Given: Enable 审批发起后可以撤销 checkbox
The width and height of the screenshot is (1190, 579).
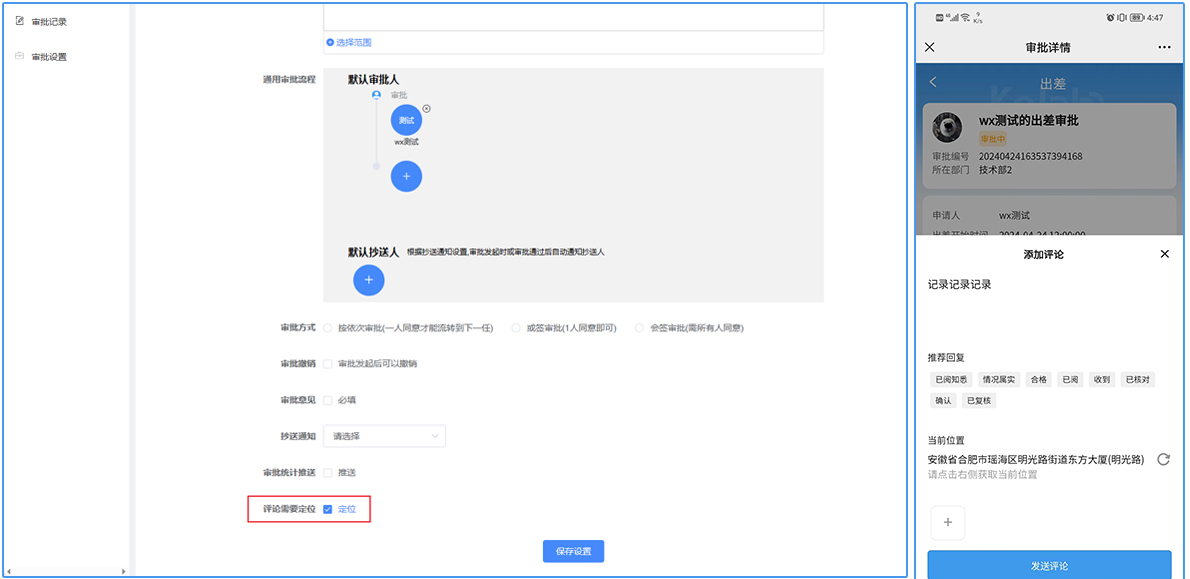Looking at the screenshot, I should tap(328, 364).
